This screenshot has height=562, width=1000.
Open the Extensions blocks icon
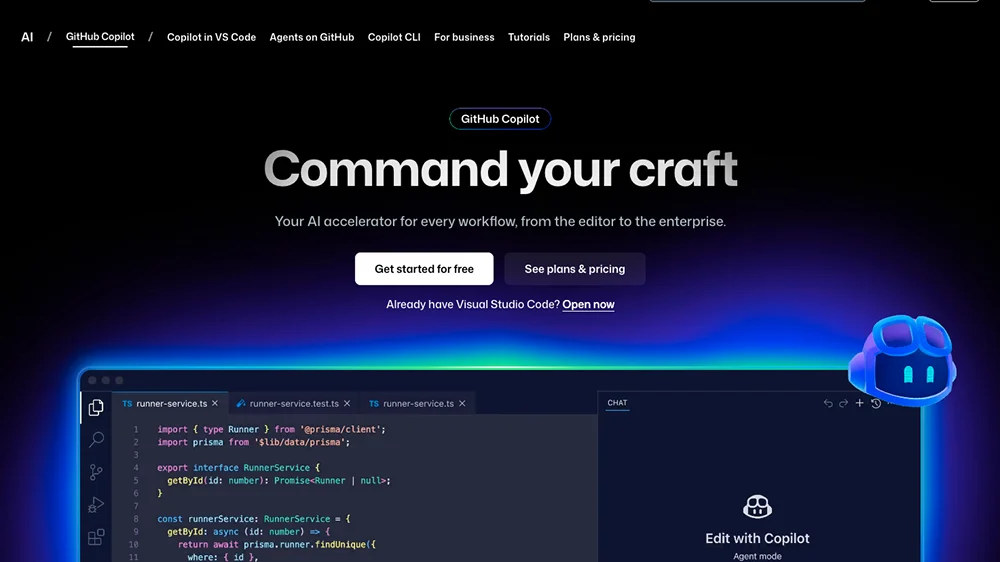(96, 537)
